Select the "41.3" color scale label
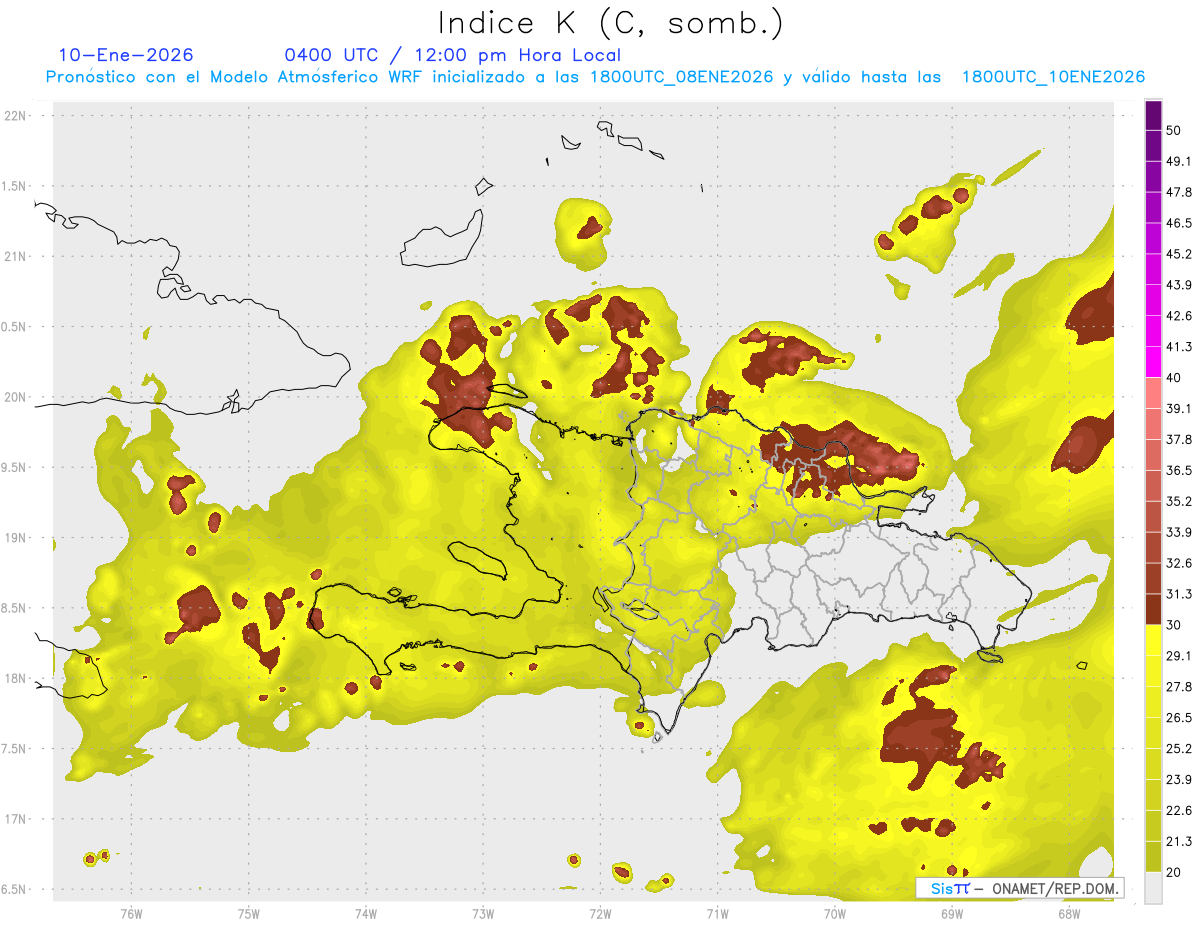1200x927 pixels. (1180, 347)
